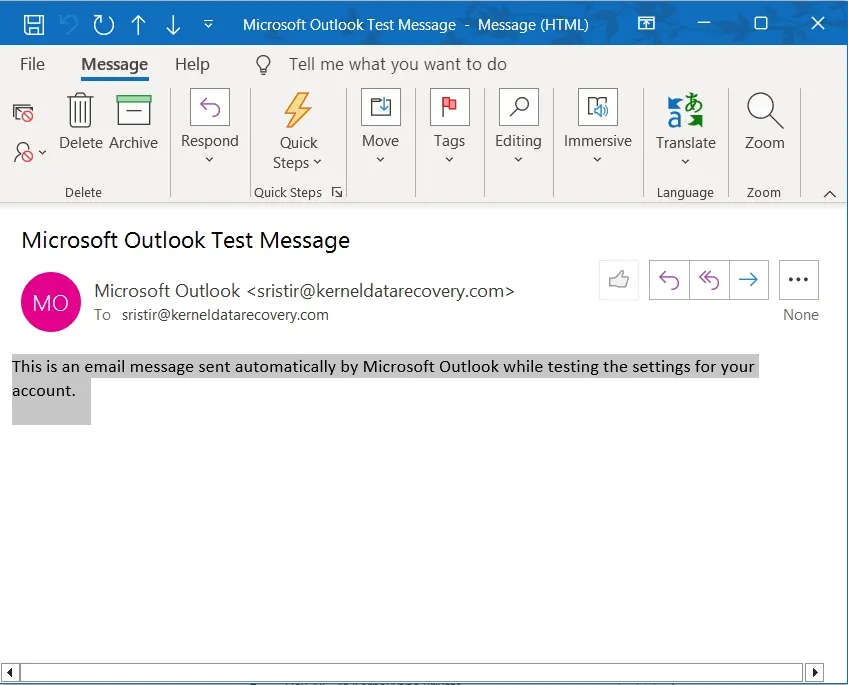The image size is (848, 685).
Task: Expand the Move chevron
Action: coord(380,159)
